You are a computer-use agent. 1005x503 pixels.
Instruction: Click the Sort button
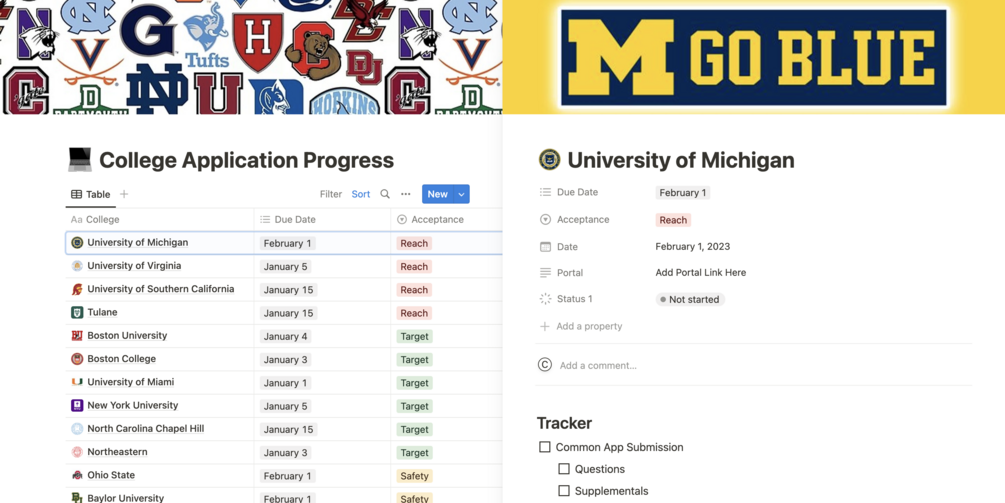[361, 194]
